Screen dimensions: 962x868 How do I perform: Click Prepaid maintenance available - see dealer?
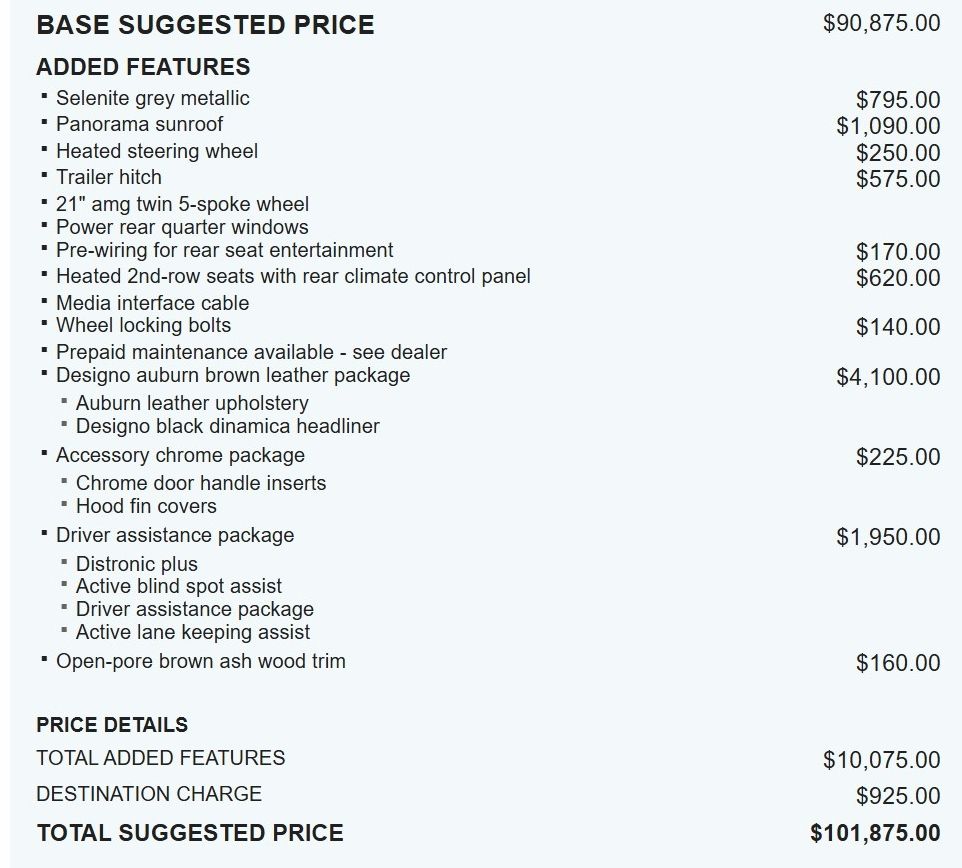(251, 352)
